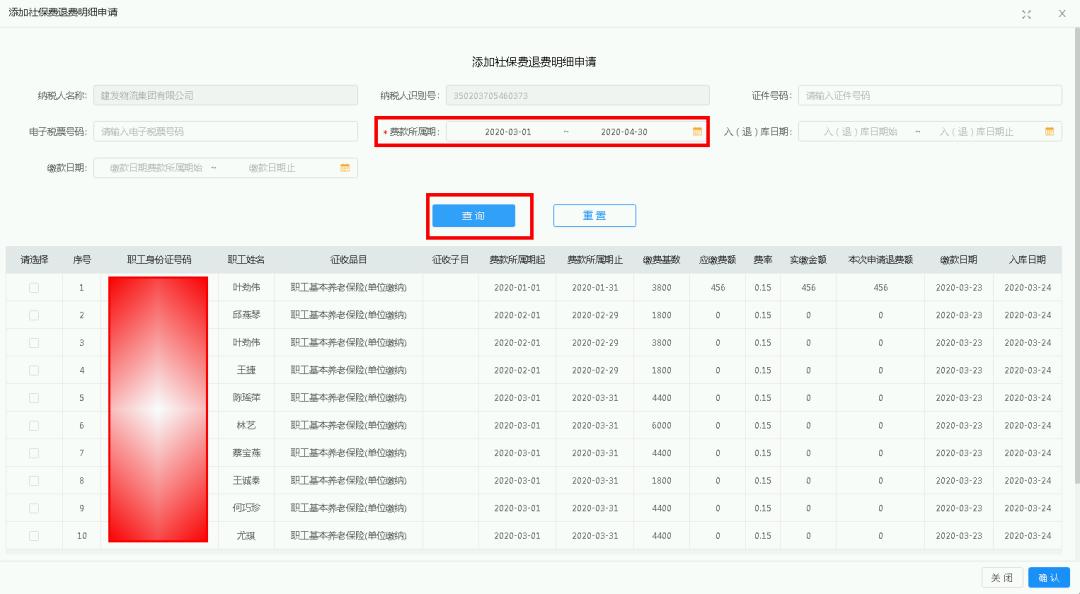Click the 确认 confirm button

click(1047, 577)
